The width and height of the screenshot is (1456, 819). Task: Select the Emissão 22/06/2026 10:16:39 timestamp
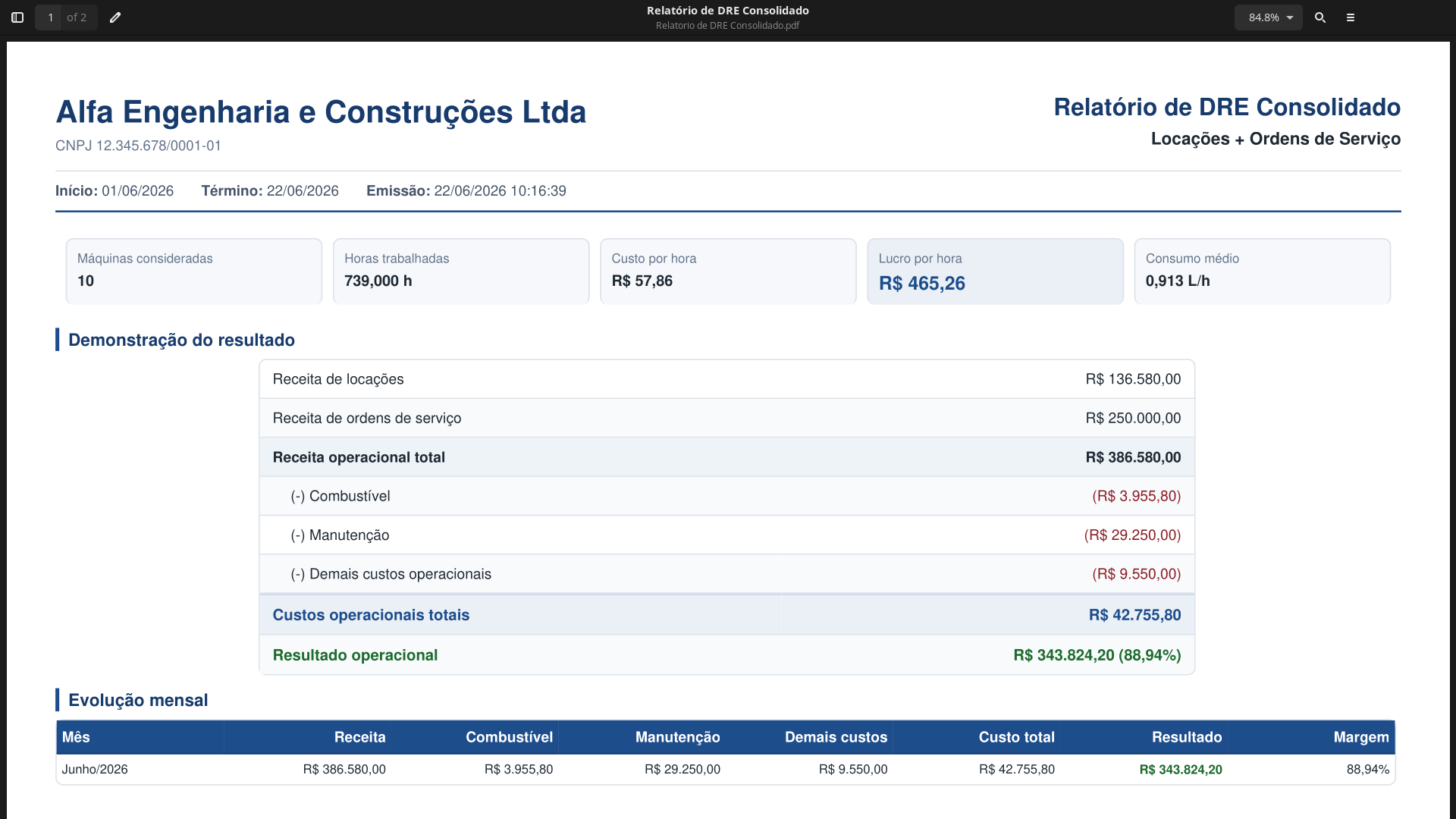(x=466, y=191)
